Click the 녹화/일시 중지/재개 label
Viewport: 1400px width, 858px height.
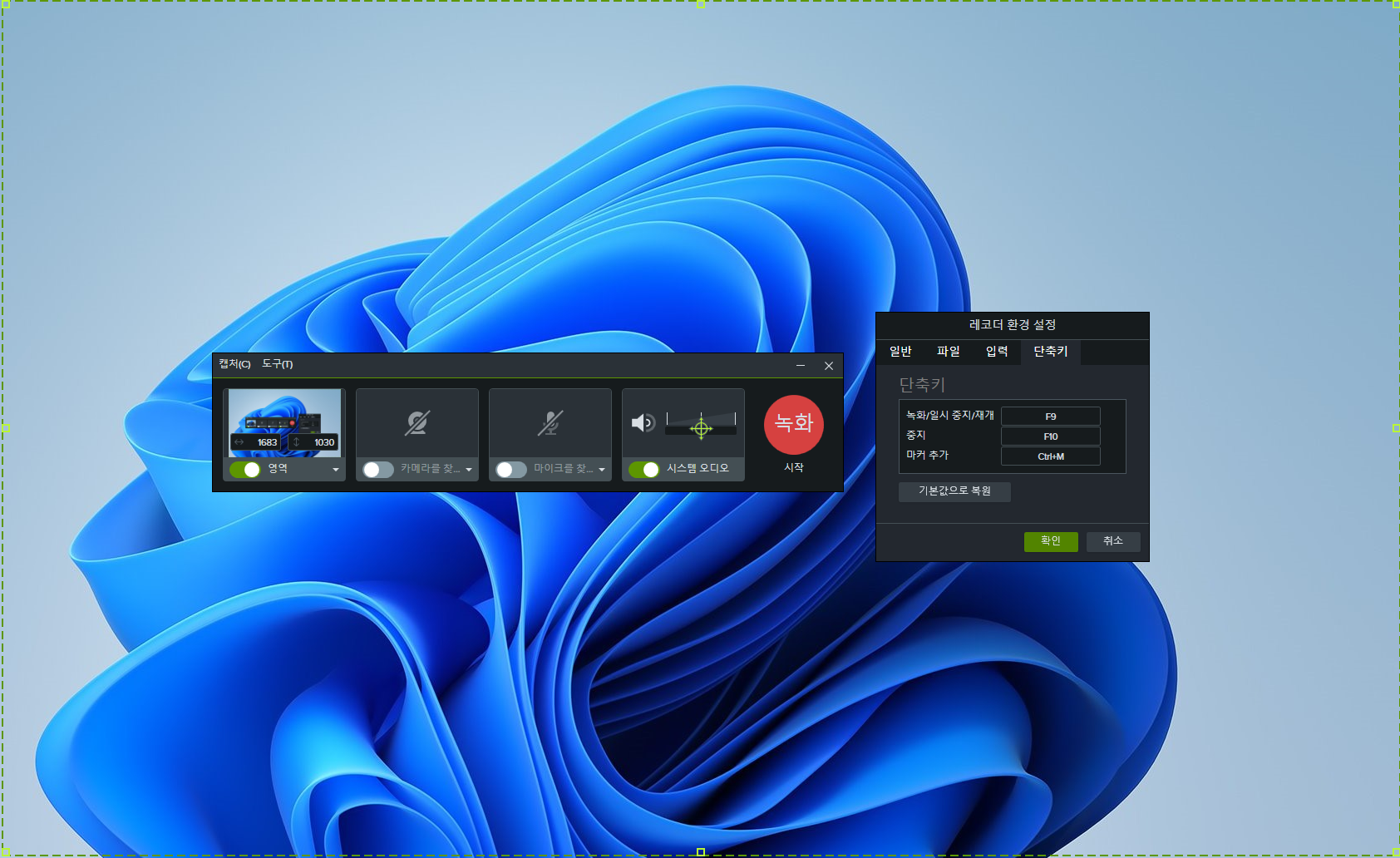point(949,415)
